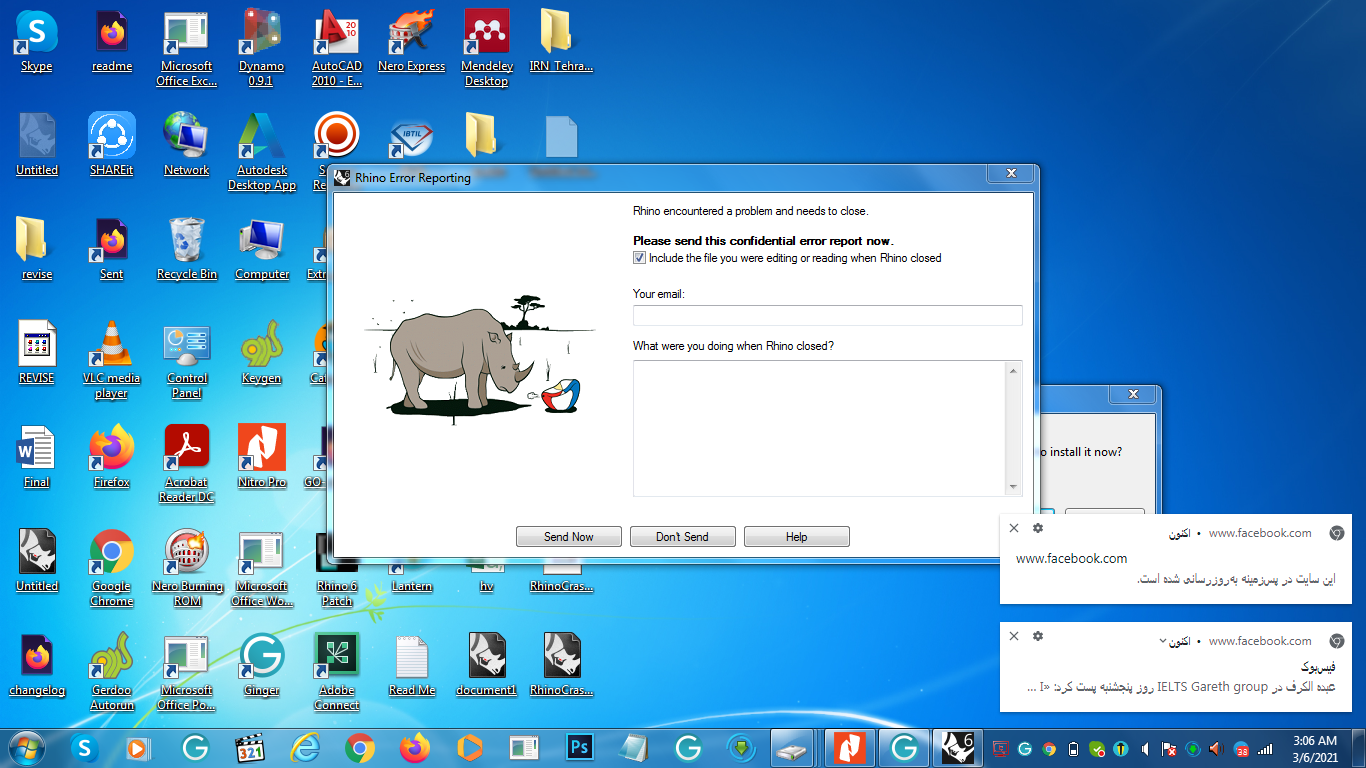Select the Nitro Pro desktop icon
1366x768 pixels.
click(x=262, y=456)
